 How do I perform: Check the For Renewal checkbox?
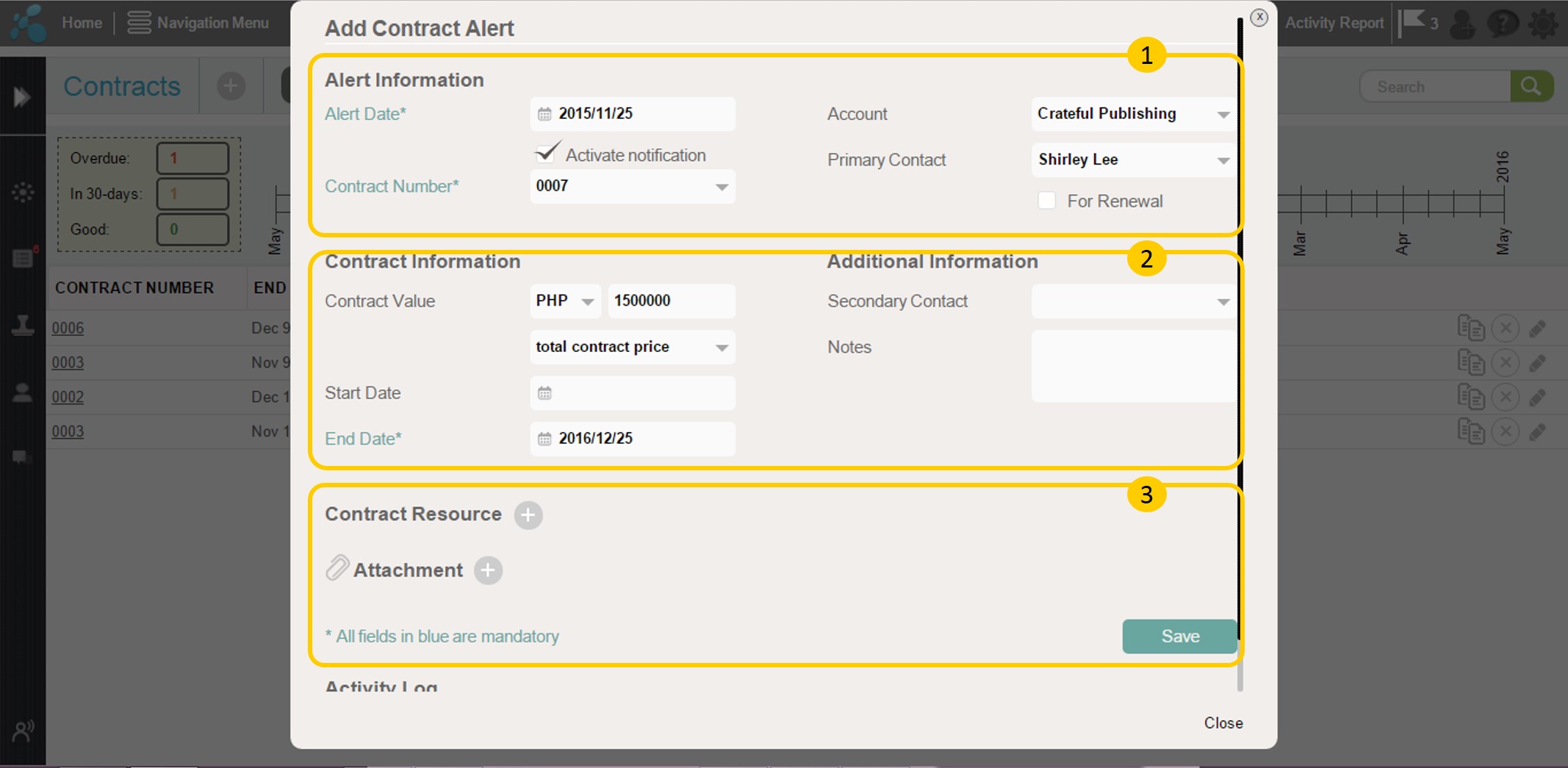pos(1046,201)
